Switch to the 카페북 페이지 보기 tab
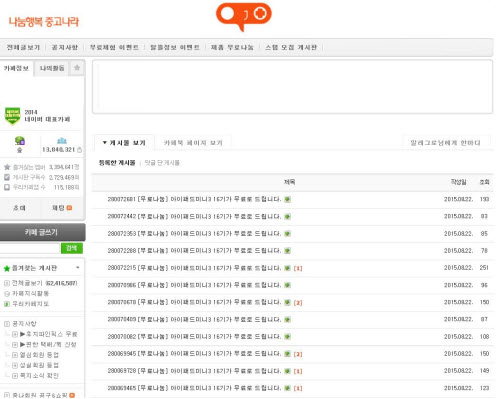Viewport: 500px width, 399px height. [193, 143]
